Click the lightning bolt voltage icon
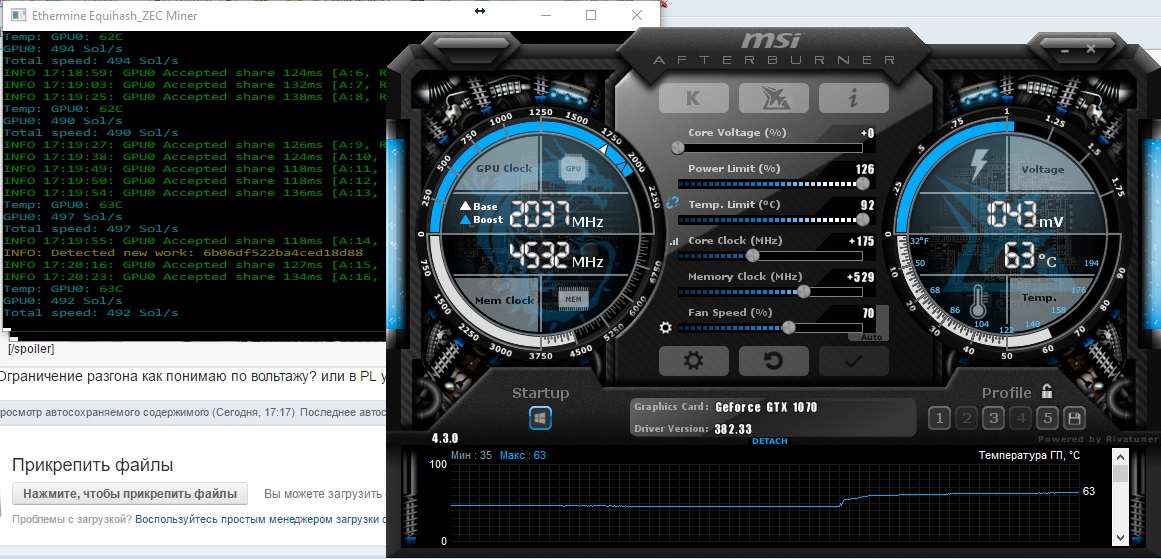 [x=979, y=167]
